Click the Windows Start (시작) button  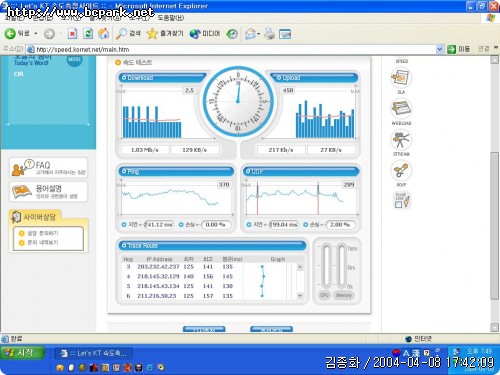coord(23,353)
